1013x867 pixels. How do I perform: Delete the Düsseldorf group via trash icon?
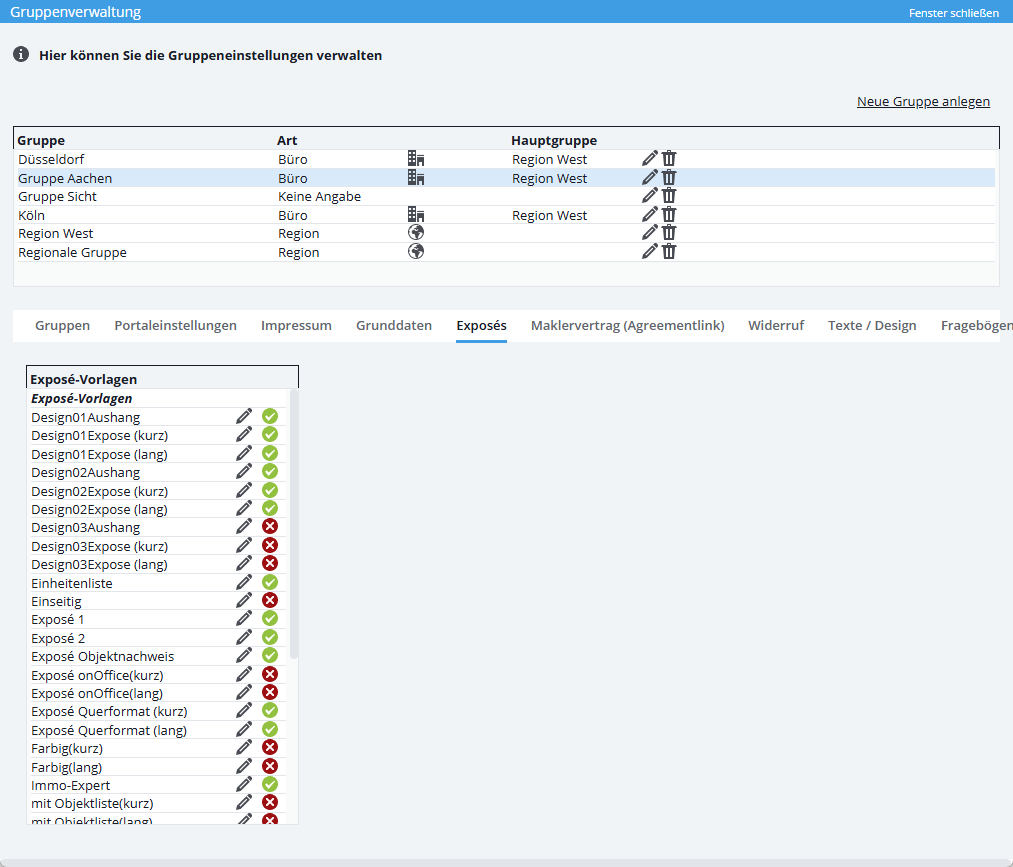pyautogui.click(x=669, y=158)
